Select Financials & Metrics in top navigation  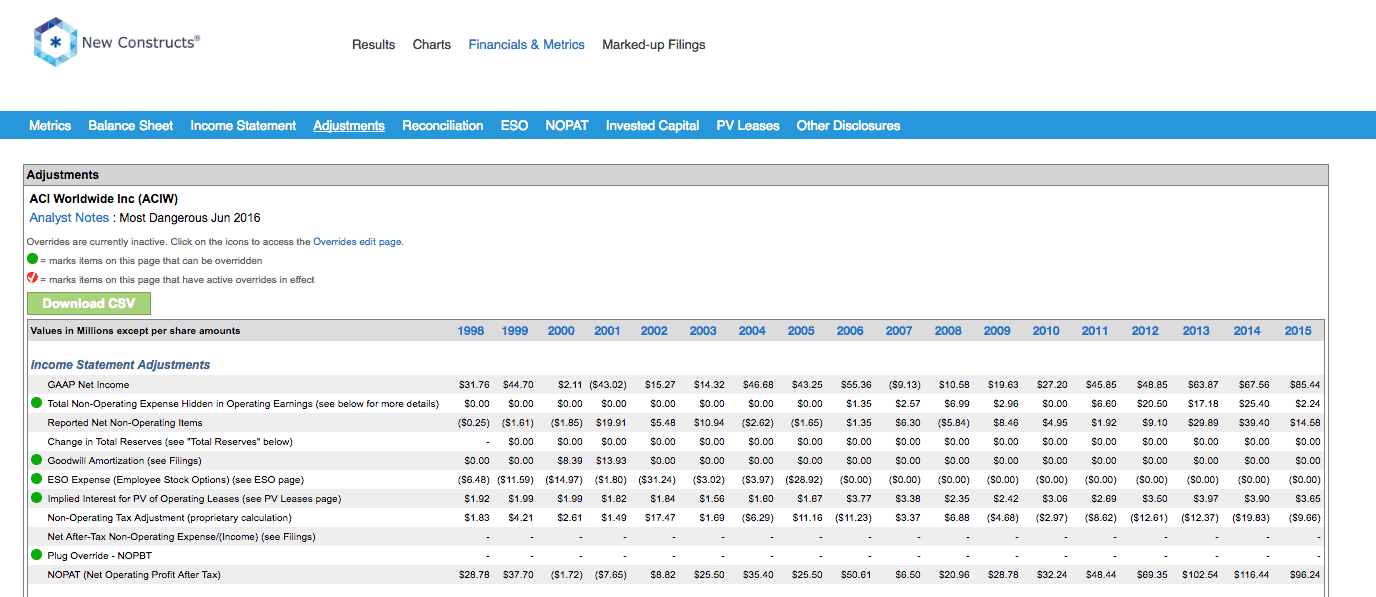527,45
